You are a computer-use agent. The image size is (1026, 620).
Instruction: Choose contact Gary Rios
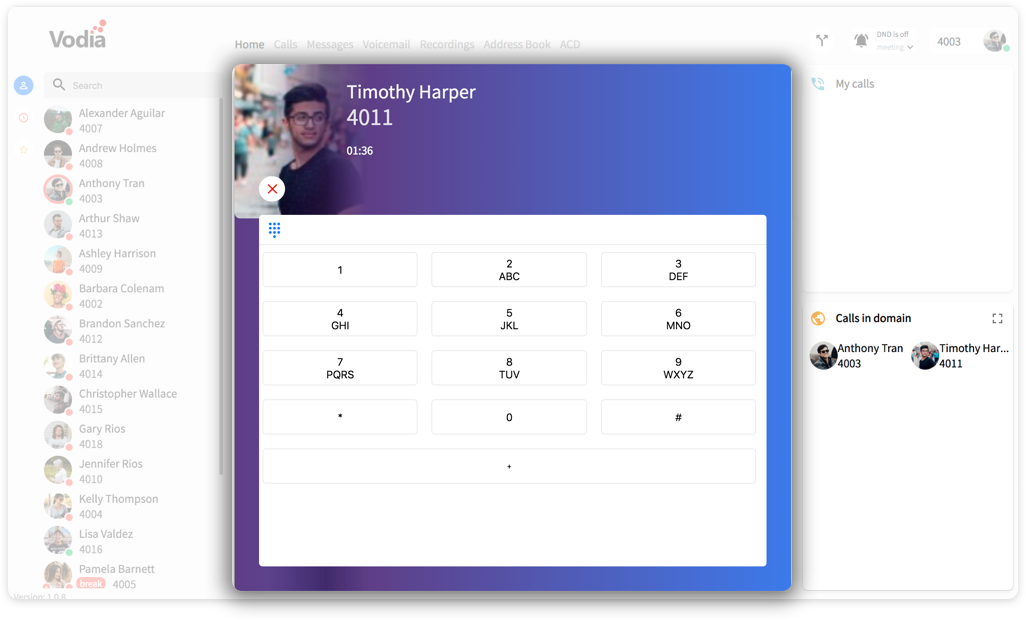[131, 436]
